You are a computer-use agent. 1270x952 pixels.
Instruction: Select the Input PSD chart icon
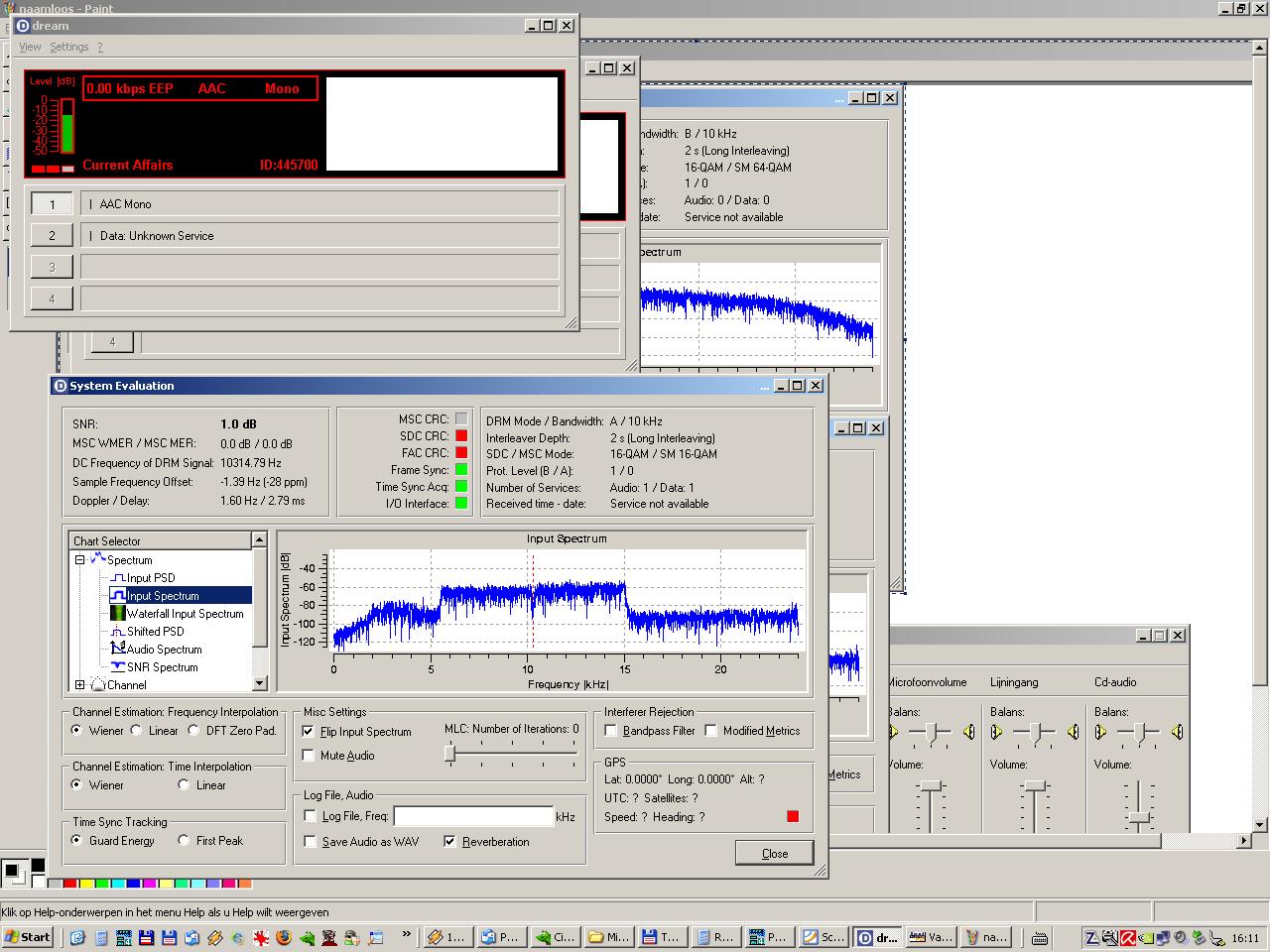coord(117,578)
